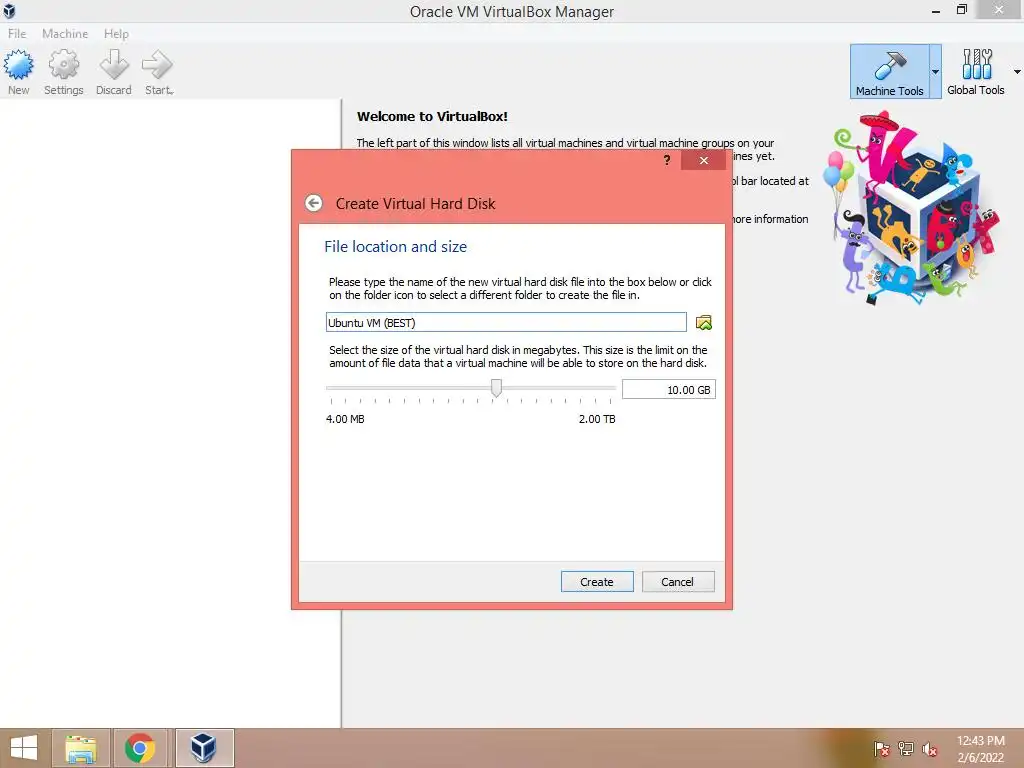Viewport: 1024px width, 768px height.
Task: Click the Start arrow icon
Action: point(158,72)
